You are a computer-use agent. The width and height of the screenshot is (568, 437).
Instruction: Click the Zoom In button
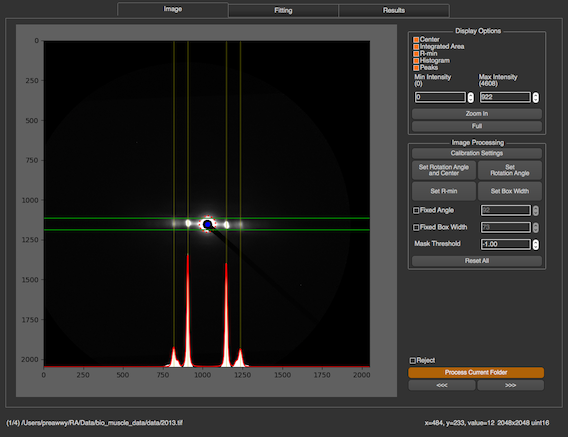click(477, 114)
